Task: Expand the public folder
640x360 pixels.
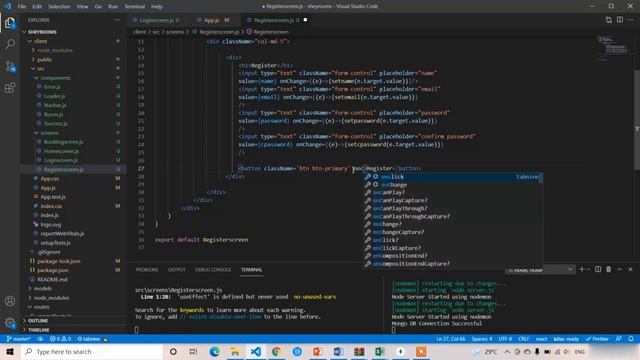Action: (73, 59)
